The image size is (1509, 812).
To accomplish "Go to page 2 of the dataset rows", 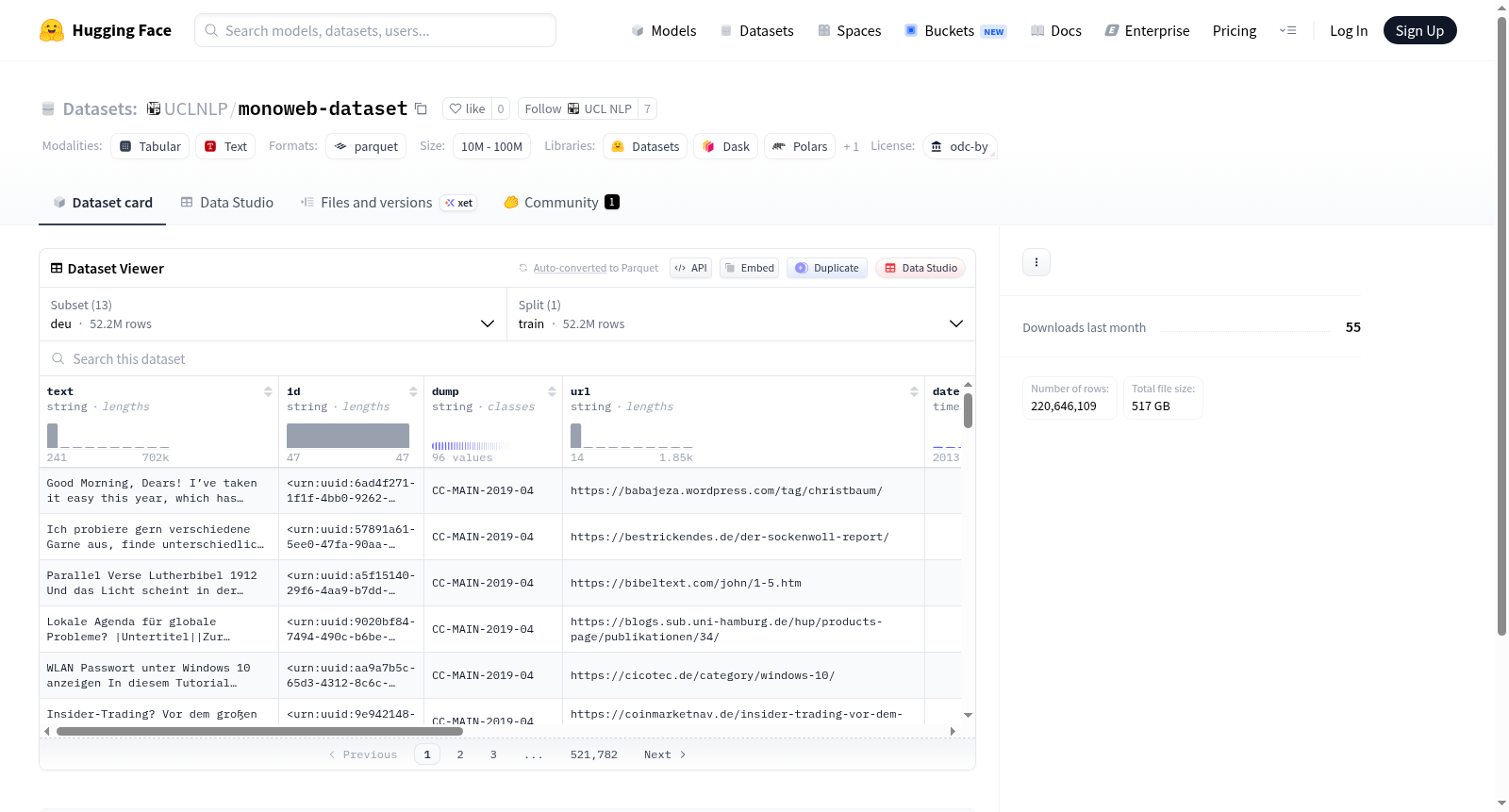I will 460,755.
